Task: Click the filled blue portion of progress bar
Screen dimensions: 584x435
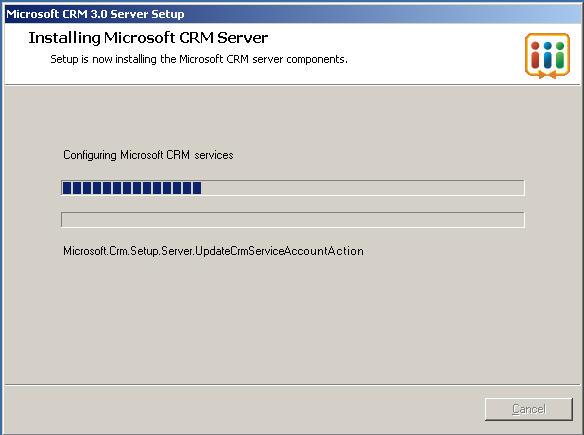Action: click(x=132, y=188)
